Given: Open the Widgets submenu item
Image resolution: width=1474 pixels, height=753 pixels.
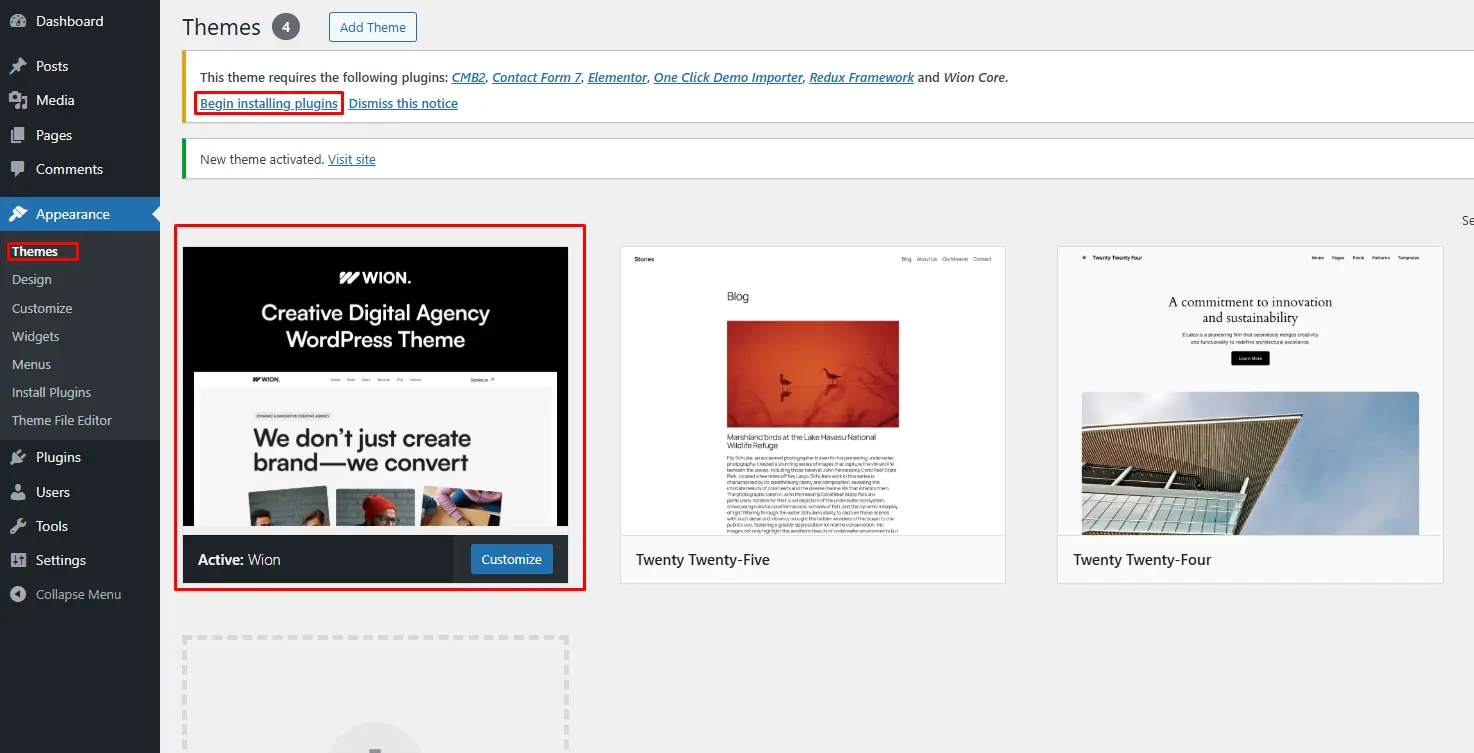Looking at the screenshot, I should point(36,336).
